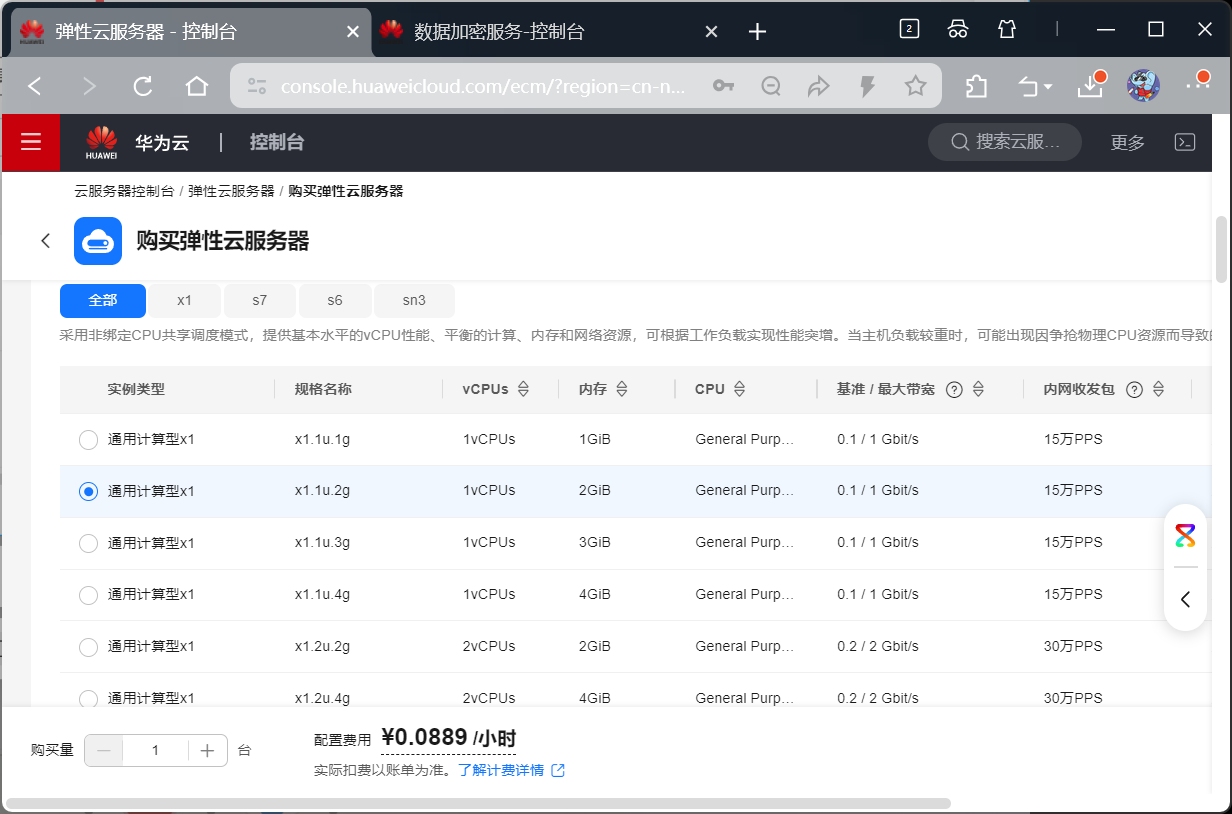This screenshot has width=1232, height=814.
Task: Click the browser forward arrow
Action: coord(89,86)
